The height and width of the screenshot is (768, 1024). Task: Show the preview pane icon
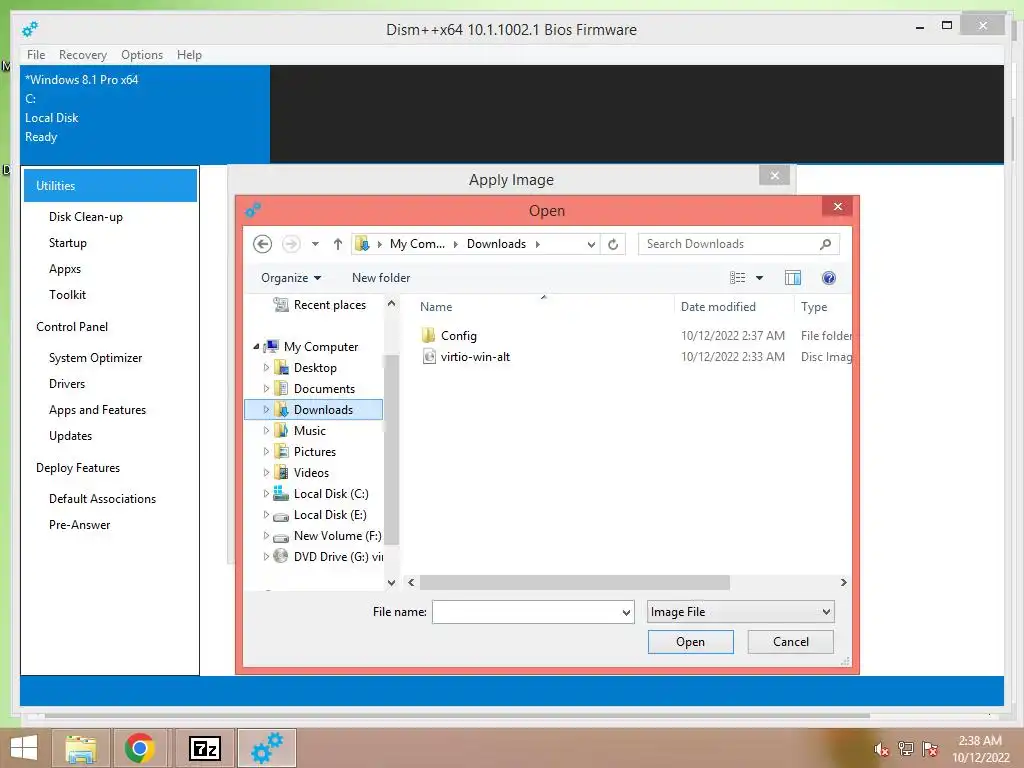point(793,278)
